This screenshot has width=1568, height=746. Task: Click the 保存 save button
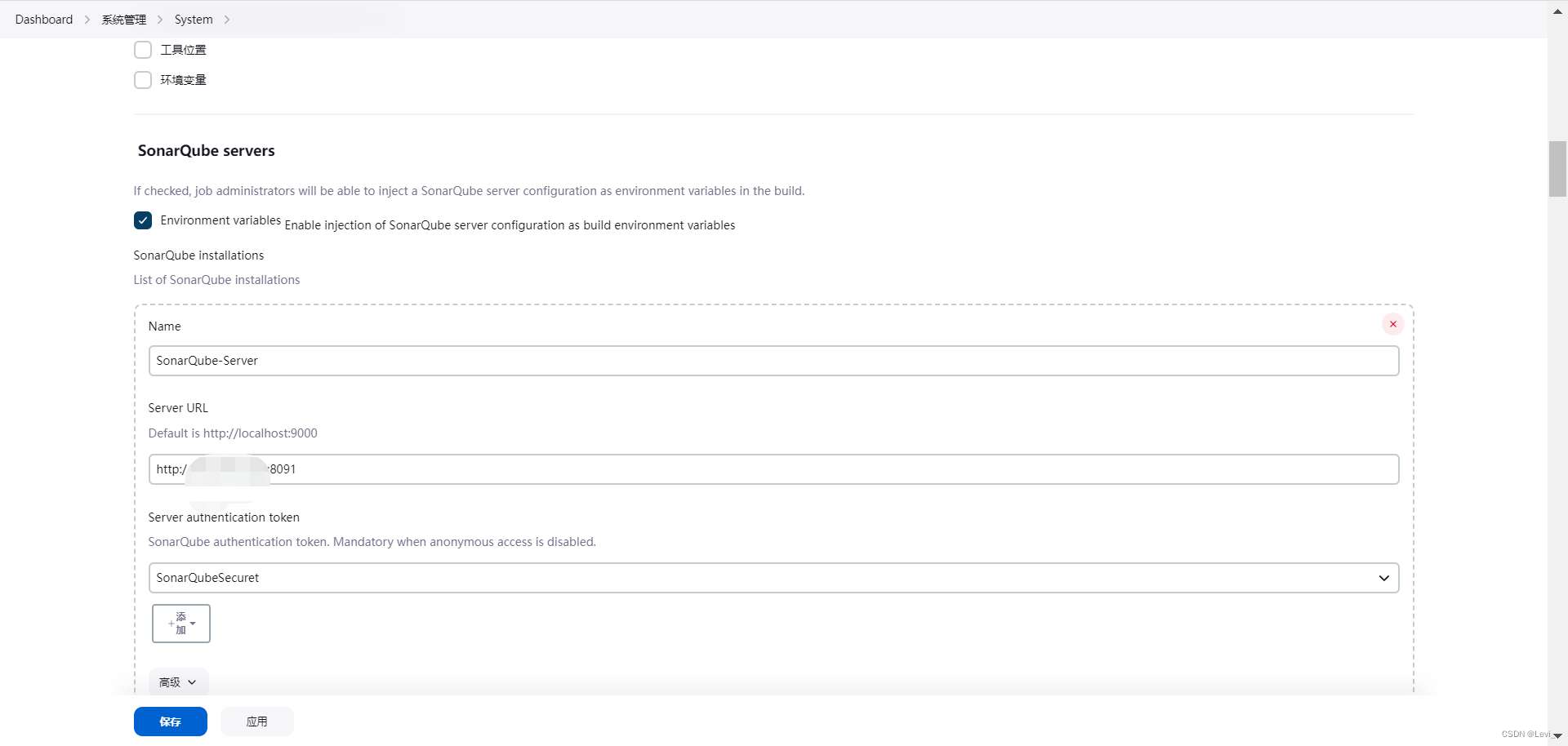(170, 721)
